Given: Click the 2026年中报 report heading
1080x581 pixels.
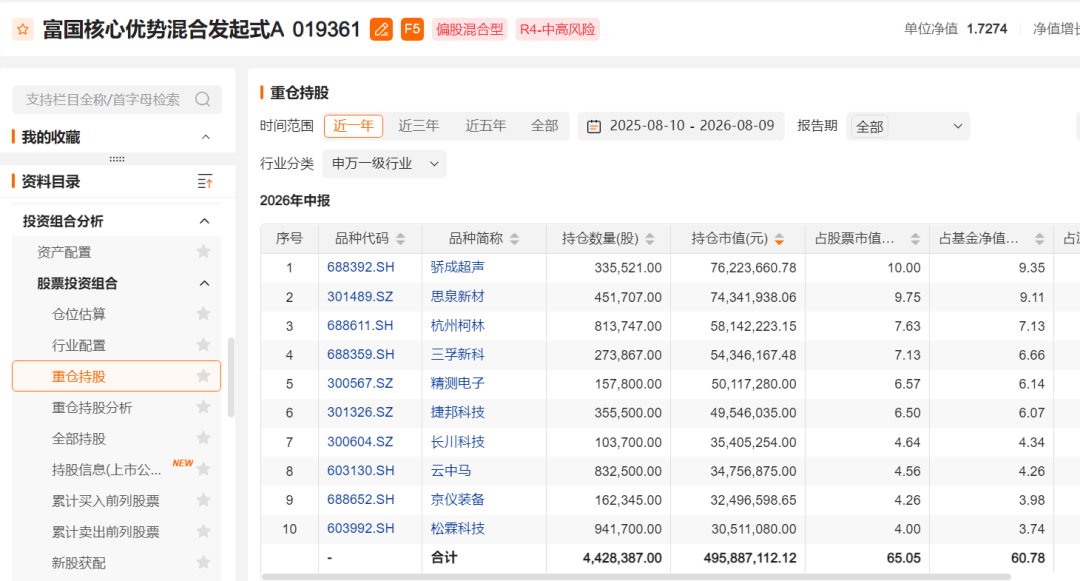Looking at the screenshot, I should click(295, 201).
